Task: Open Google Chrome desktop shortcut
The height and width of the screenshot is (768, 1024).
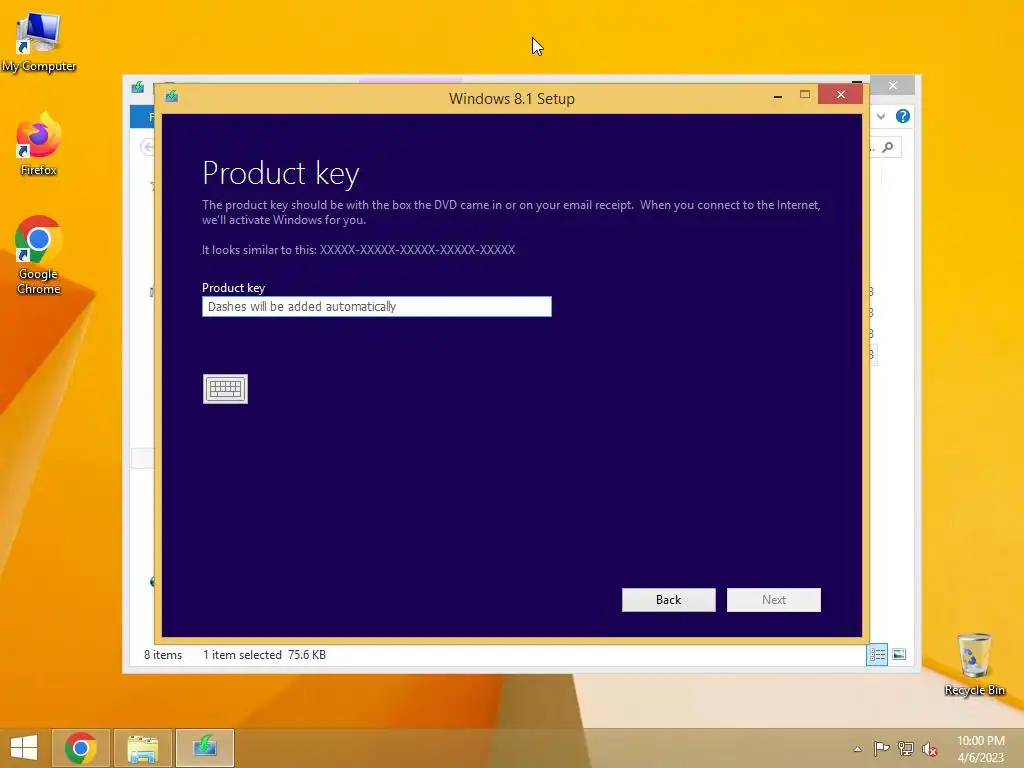Action: pyautogui.click(x=39, y=255)
